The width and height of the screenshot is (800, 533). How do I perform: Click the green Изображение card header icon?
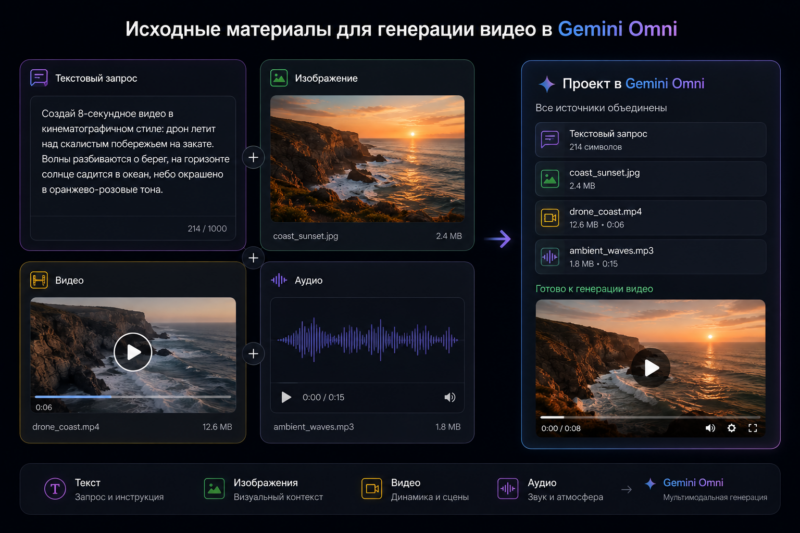[x=279, y=78]
